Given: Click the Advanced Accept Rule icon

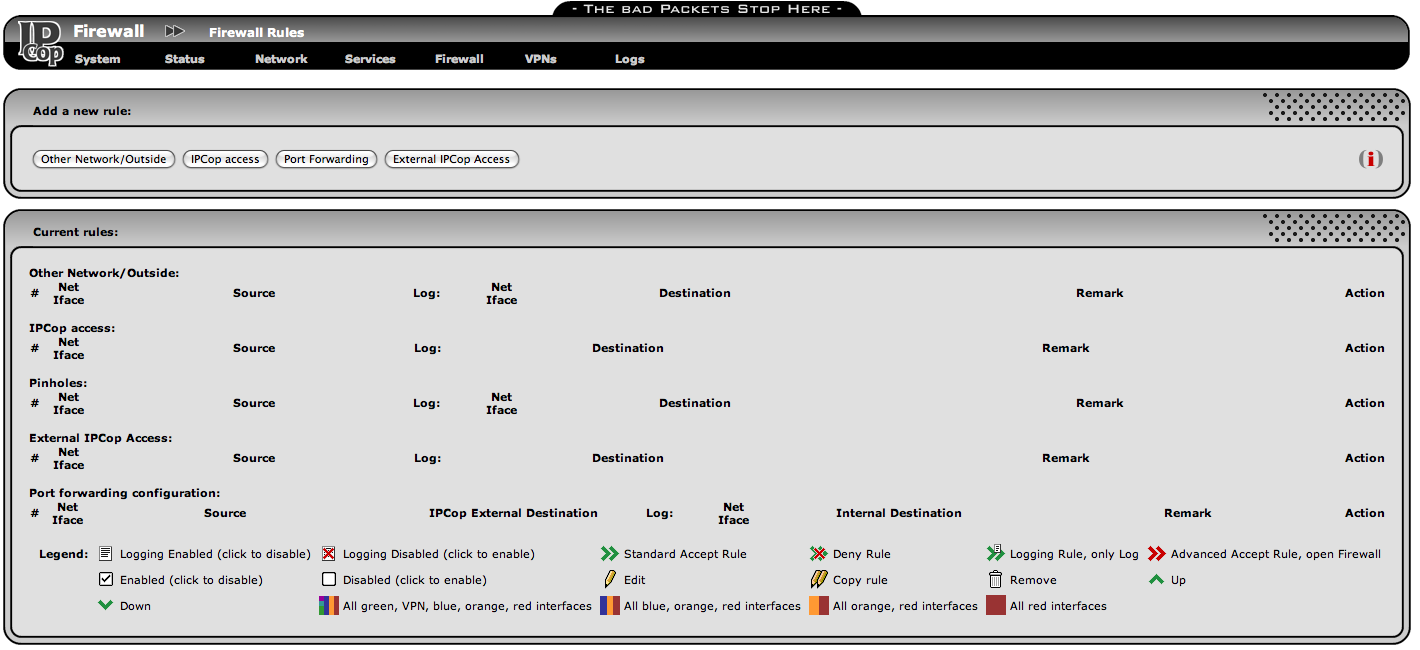Looking at the screenshot, I should (x=1158, y=553).
